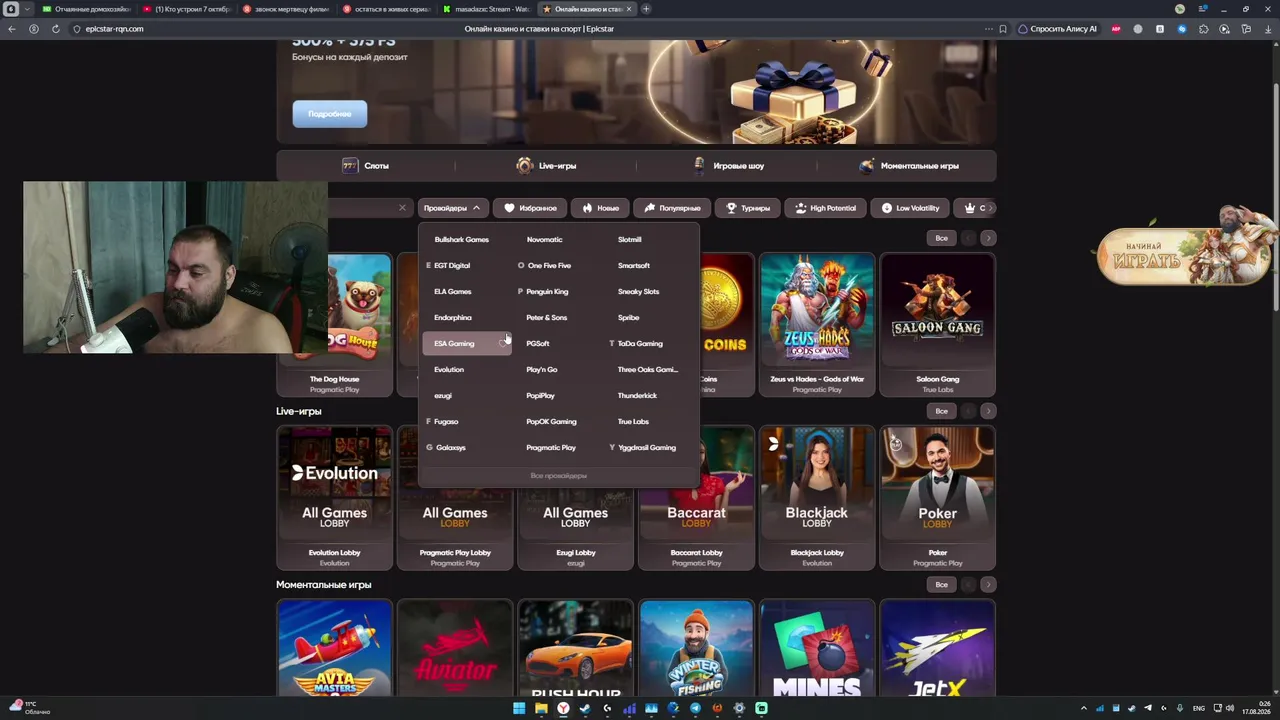
Task: Launch the Winter Fishing instant game
Action: coord(696,648)
